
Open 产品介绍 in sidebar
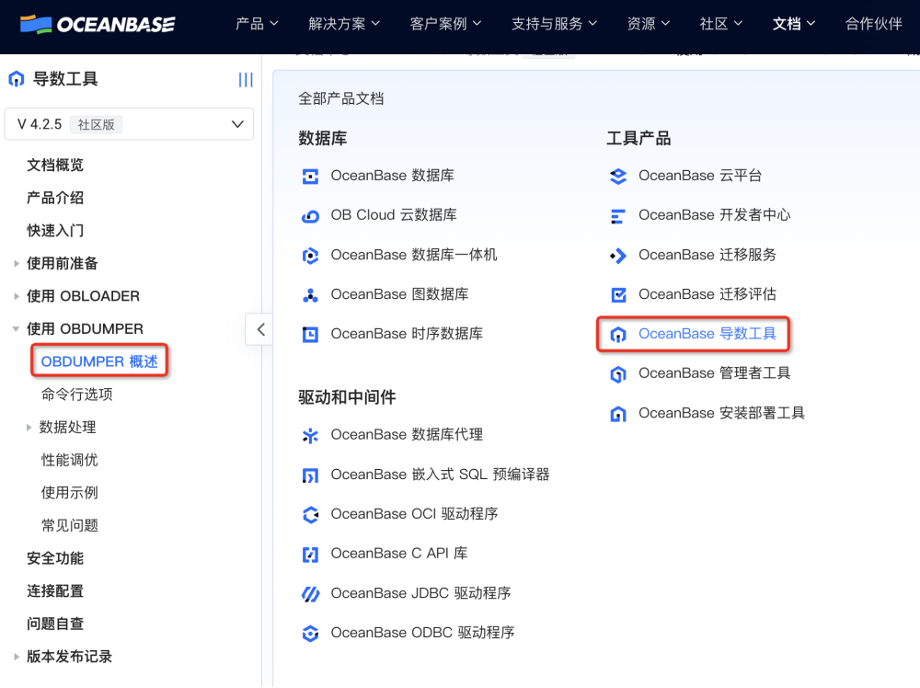pyautogui.click(x=55, y=198)
